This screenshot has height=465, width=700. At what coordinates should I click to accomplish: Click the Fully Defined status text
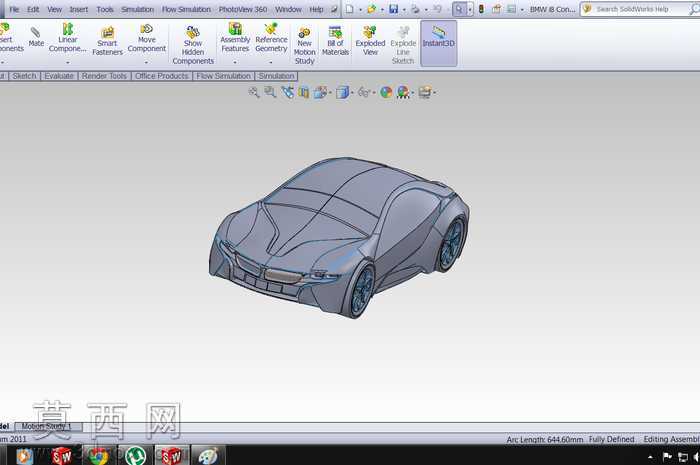(x=611, y=440)
